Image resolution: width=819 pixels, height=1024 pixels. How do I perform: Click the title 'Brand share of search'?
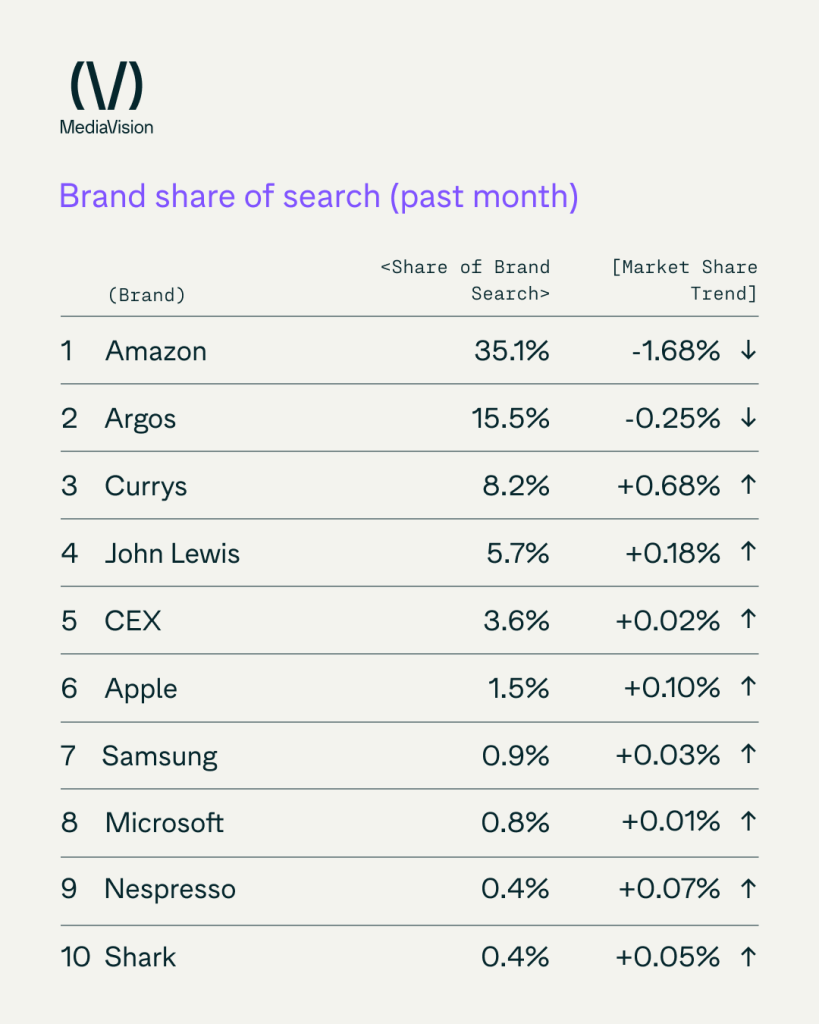318,195
